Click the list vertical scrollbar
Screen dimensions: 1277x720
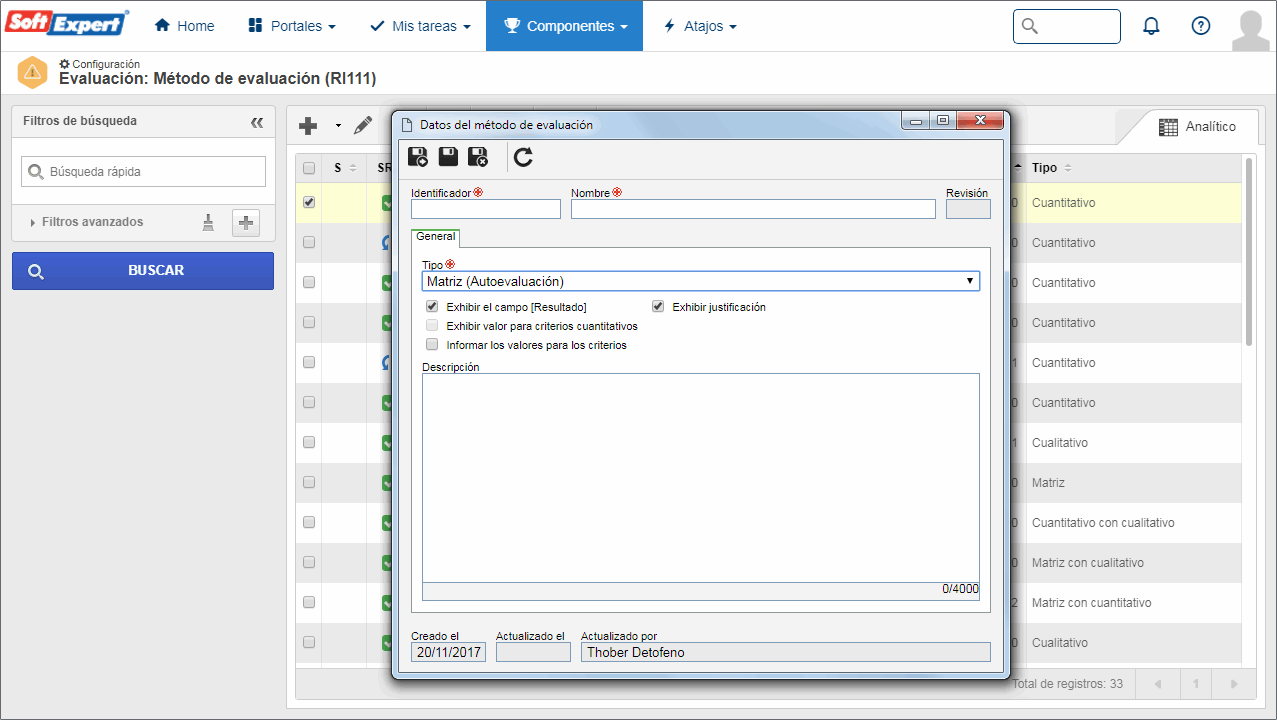1248,251
